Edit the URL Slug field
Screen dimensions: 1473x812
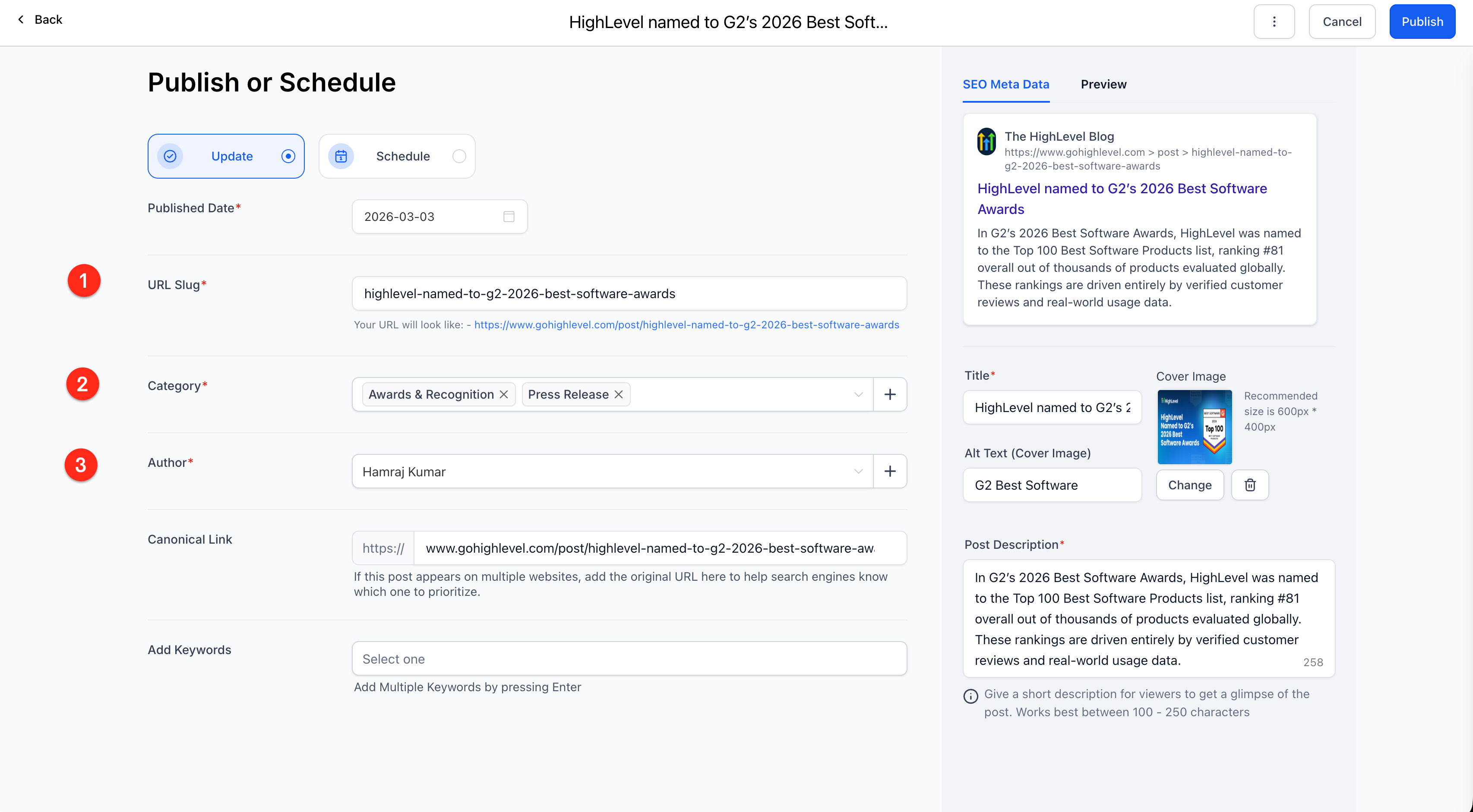(x=629, y=293)
